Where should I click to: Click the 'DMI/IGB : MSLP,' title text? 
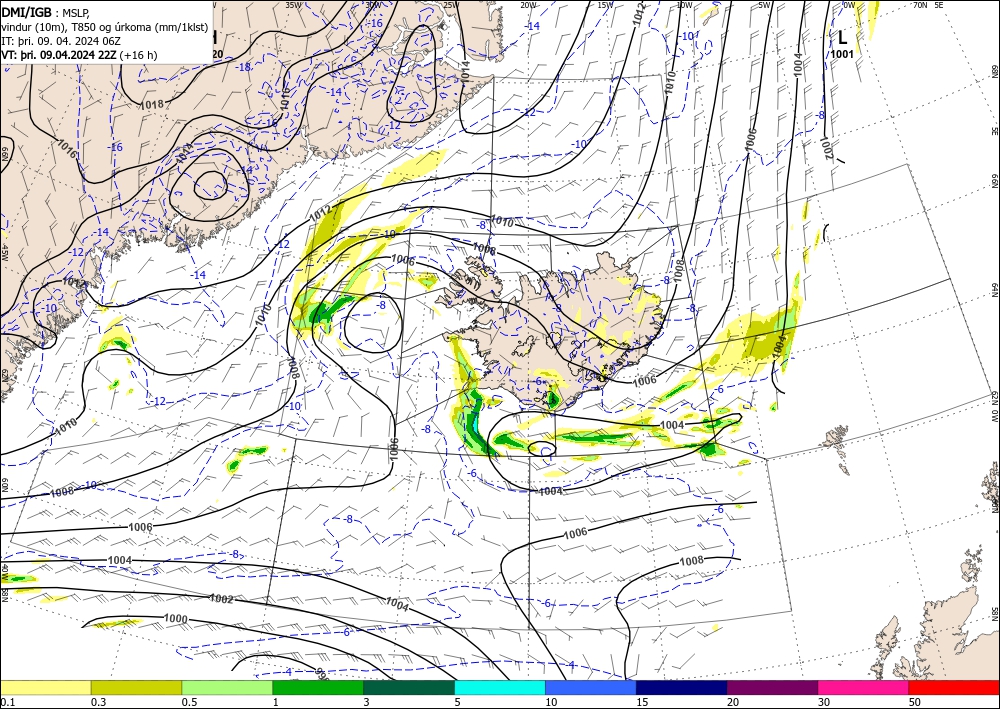45,11
